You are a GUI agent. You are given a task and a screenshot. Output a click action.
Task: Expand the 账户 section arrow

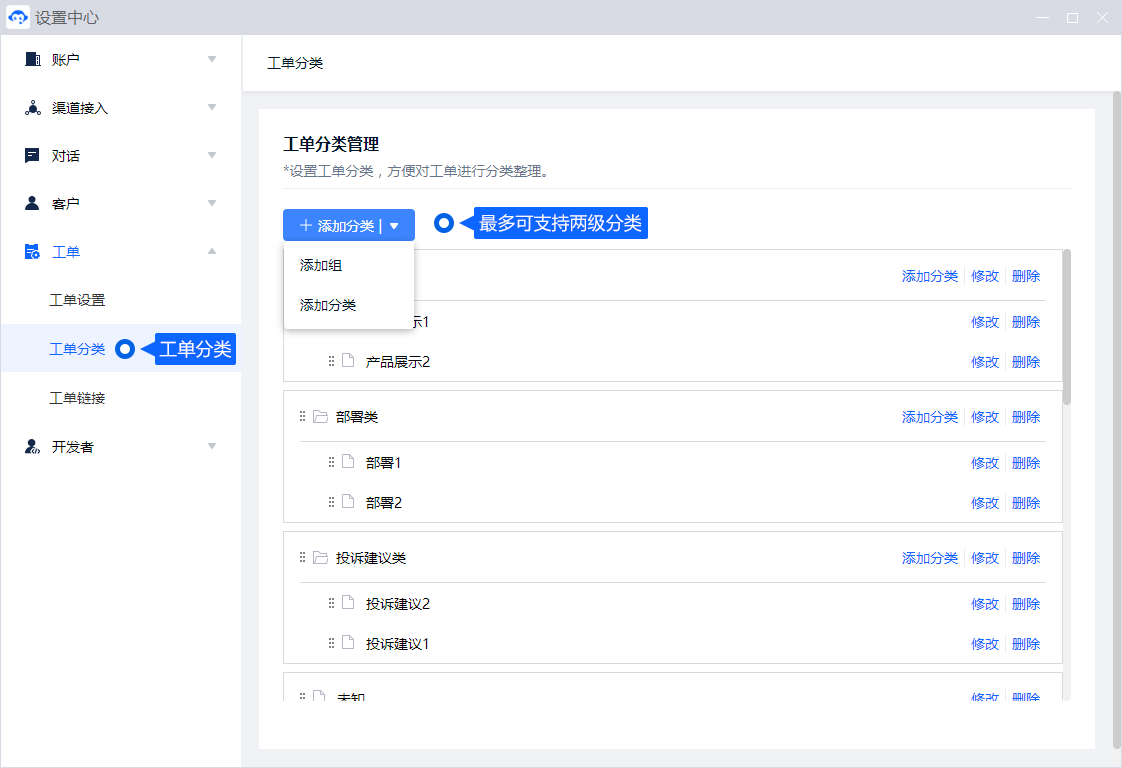212,60
